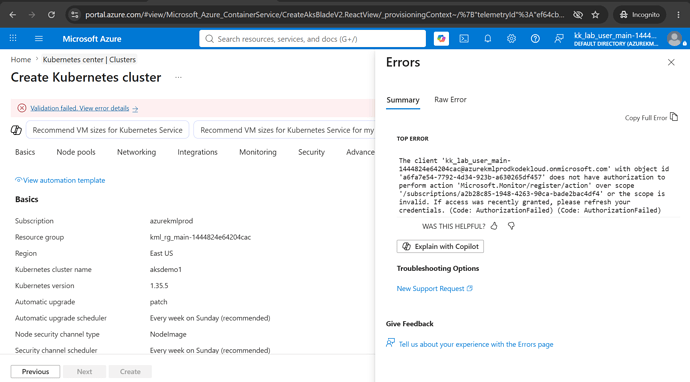Click the Subscription value azurekmlprod
Viewport: 690px width, 382px height.
tap(171, 220)
